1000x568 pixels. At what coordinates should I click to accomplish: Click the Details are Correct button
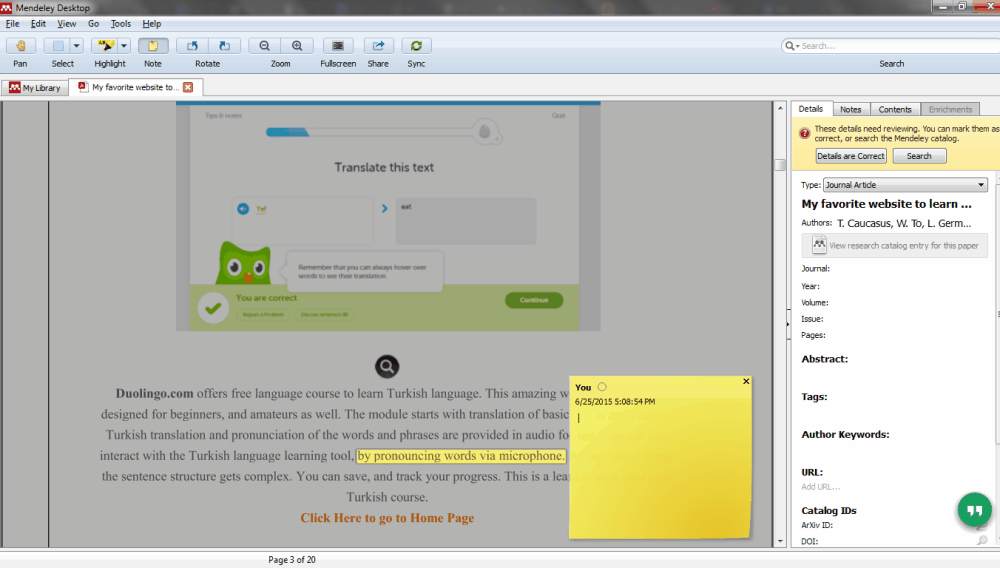(x=851, y=156)
